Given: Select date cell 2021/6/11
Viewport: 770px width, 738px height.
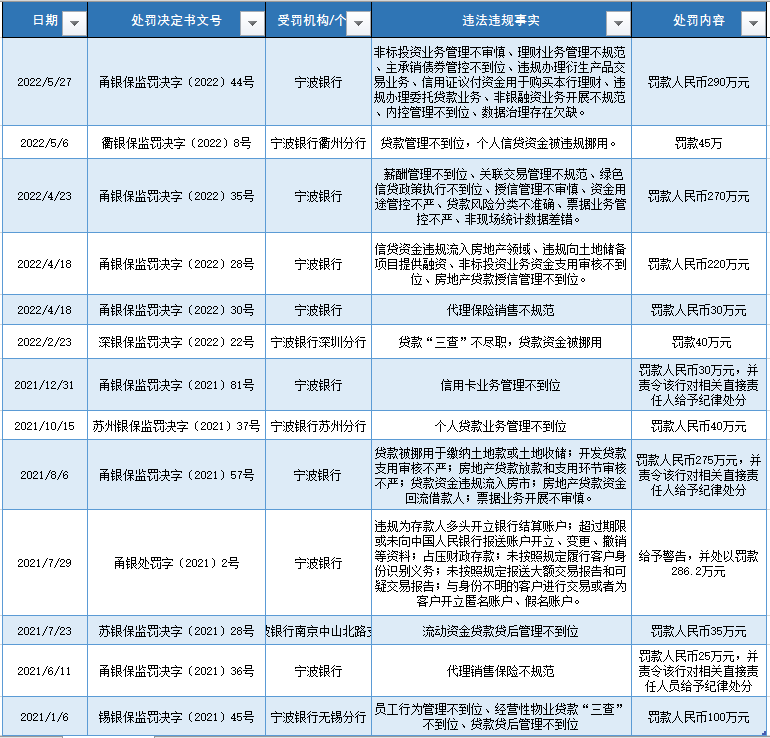Looking at the screenshot, I should tap(45, 671).
